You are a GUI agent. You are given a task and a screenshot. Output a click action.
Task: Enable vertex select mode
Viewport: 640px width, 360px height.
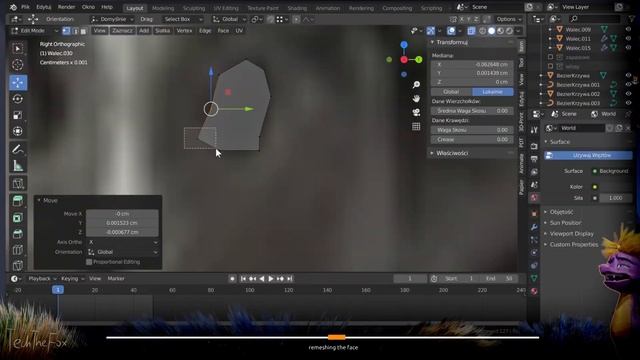pyautogui.click(x=66, y=31)
